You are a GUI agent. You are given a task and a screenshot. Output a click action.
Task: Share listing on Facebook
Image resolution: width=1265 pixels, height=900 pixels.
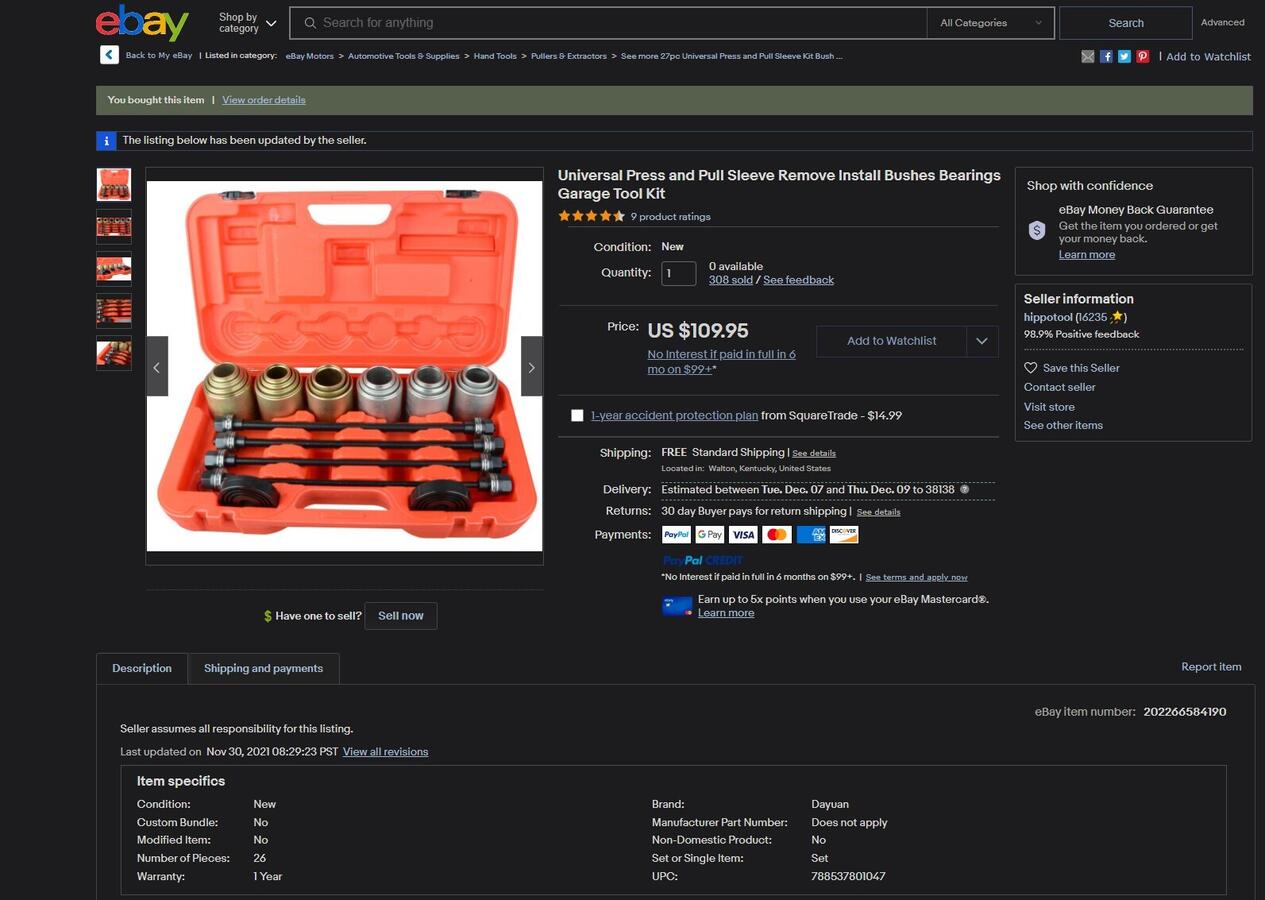coord(1106,57)
